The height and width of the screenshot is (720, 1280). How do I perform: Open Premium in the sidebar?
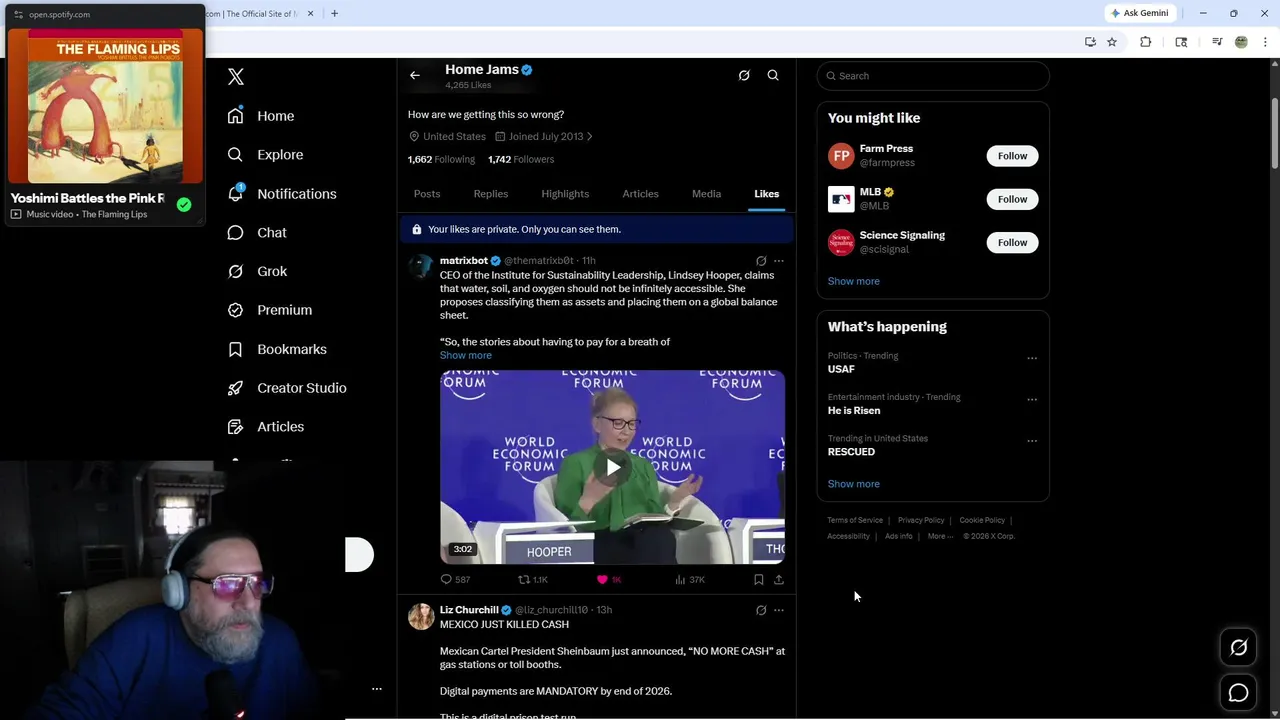270,310
